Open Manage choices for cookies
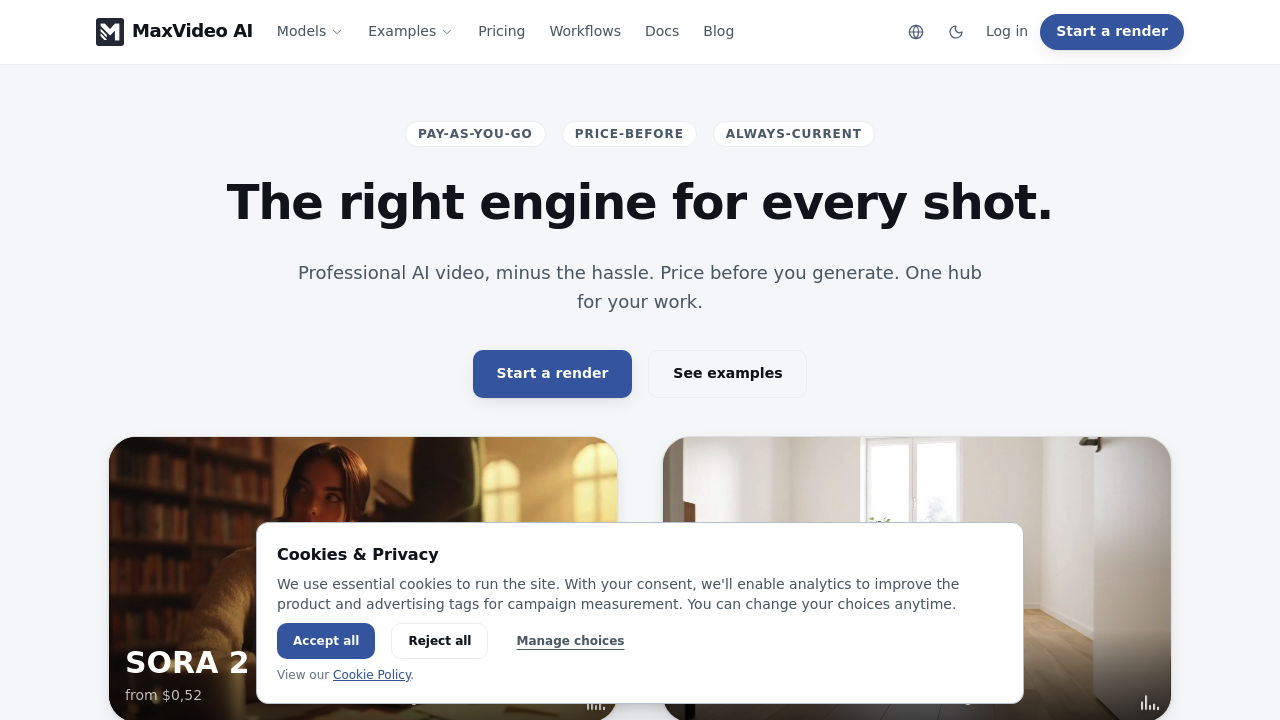 point(570,641)
